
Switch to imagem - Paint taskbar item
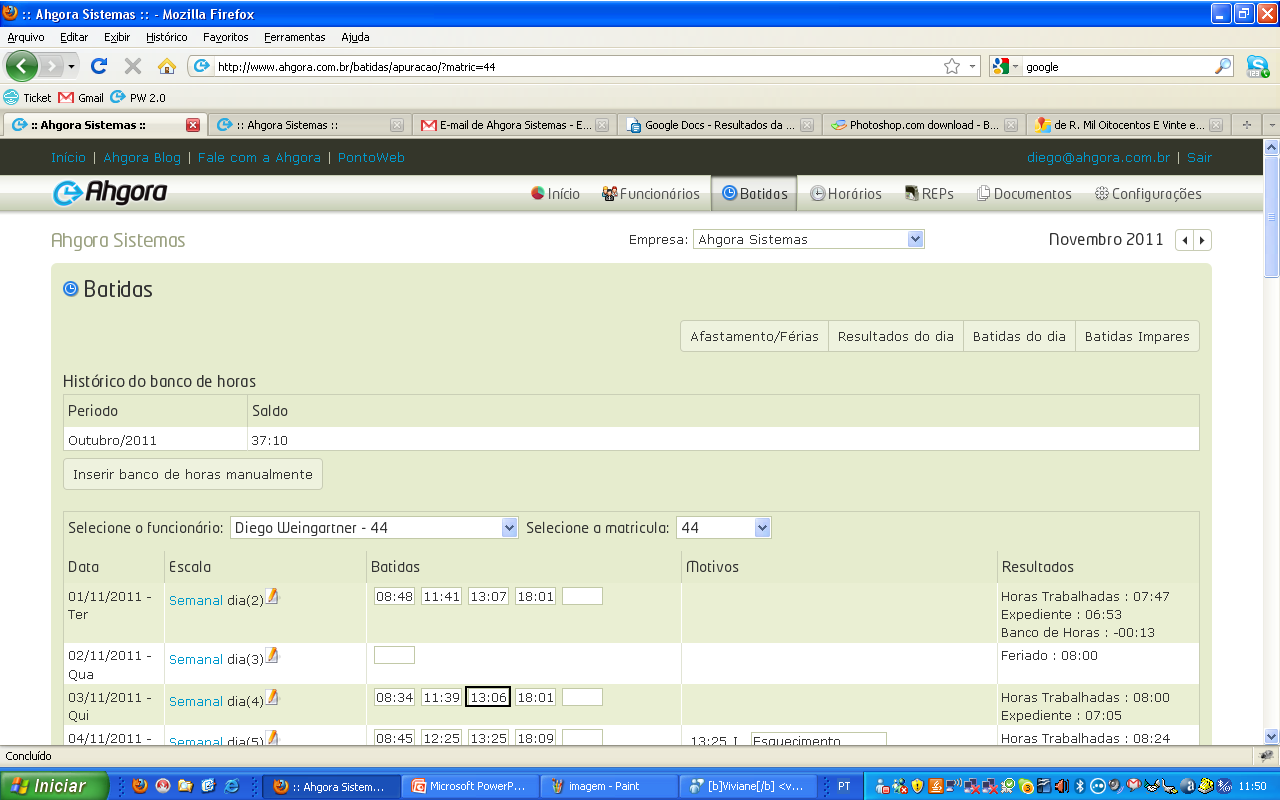[x=608, y=786]
